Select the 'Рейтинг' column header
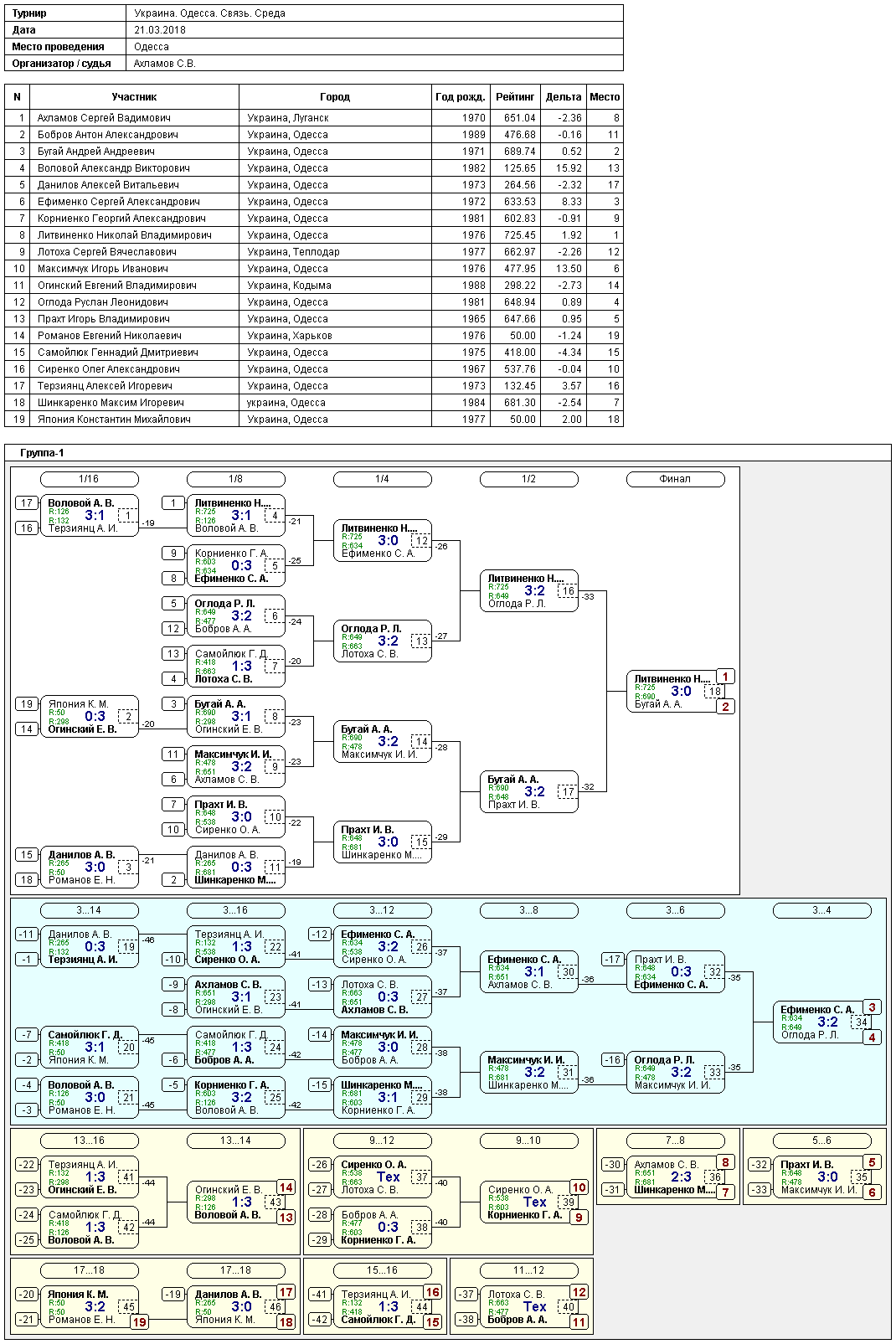 tap(515, 97)
